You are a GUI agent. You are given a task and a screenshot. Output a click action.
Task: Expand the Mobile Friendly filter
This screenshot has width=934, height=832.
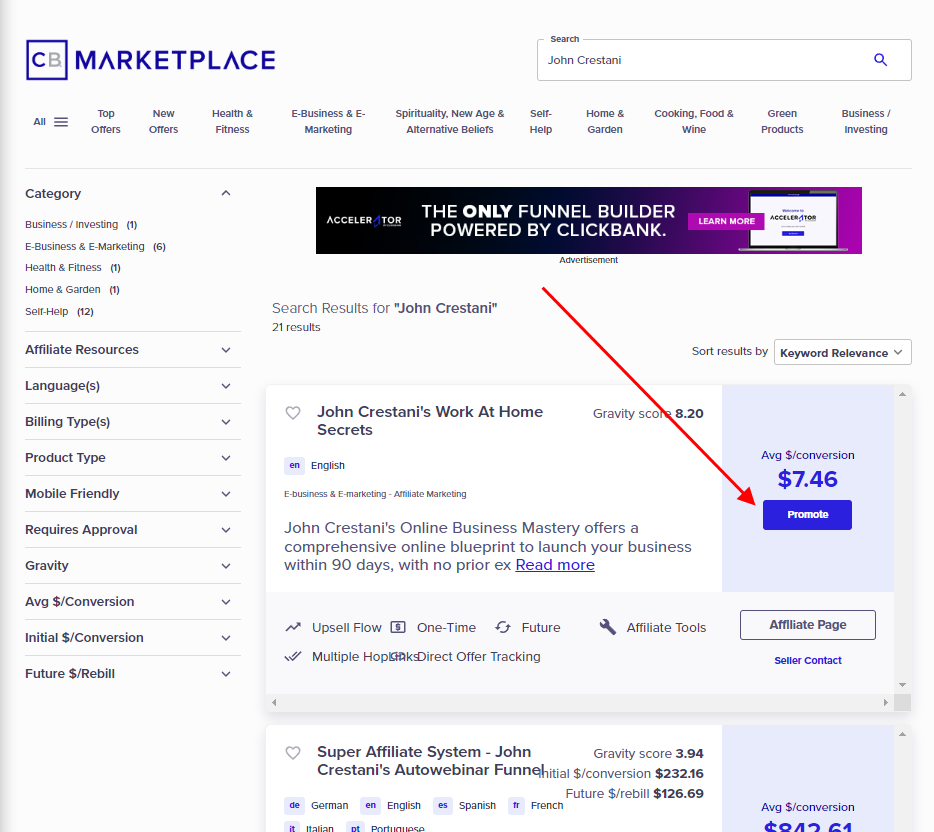pos(226,494)
